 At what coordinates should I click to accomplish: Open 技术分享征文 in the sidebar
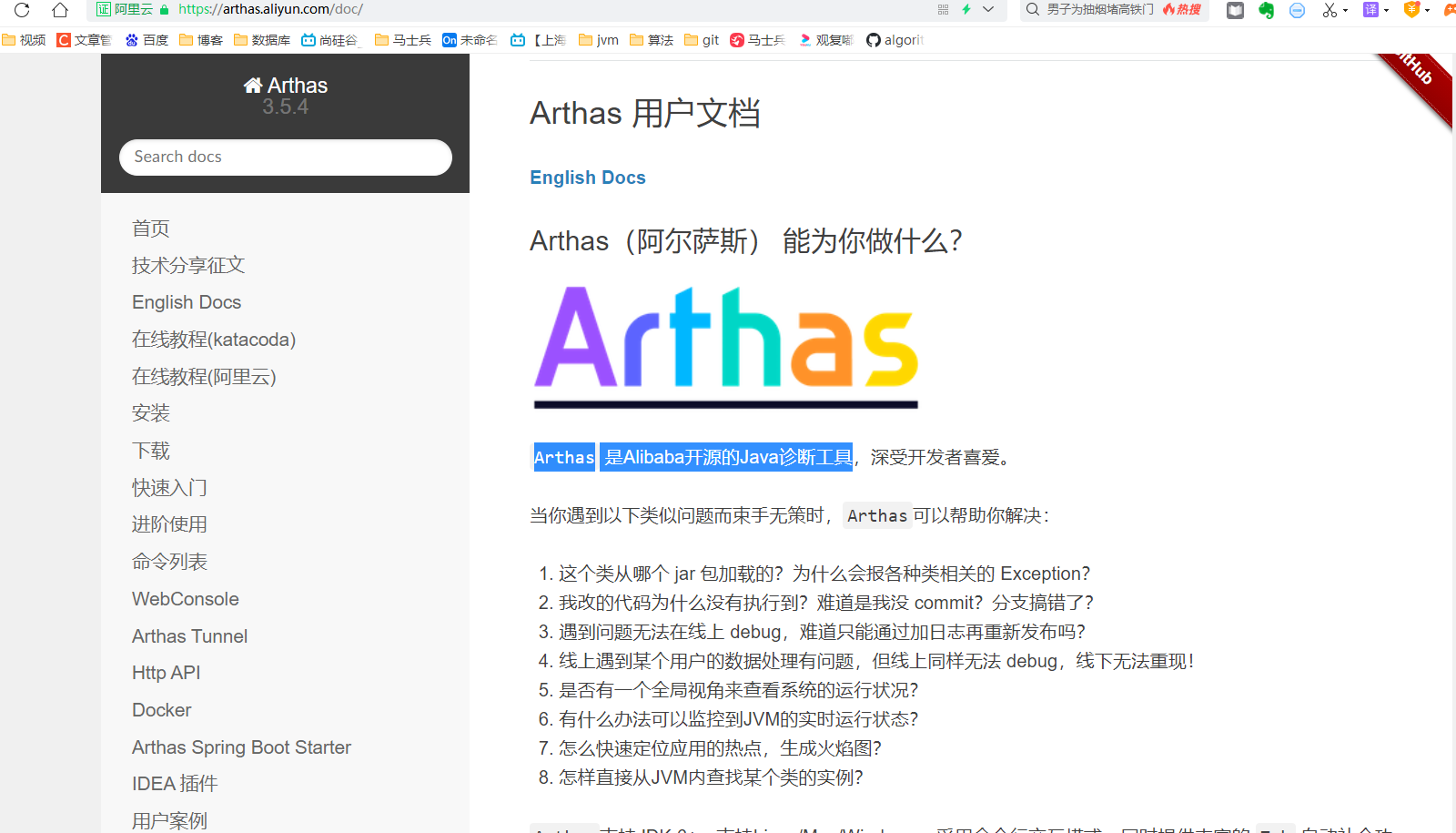pos(188,265)
